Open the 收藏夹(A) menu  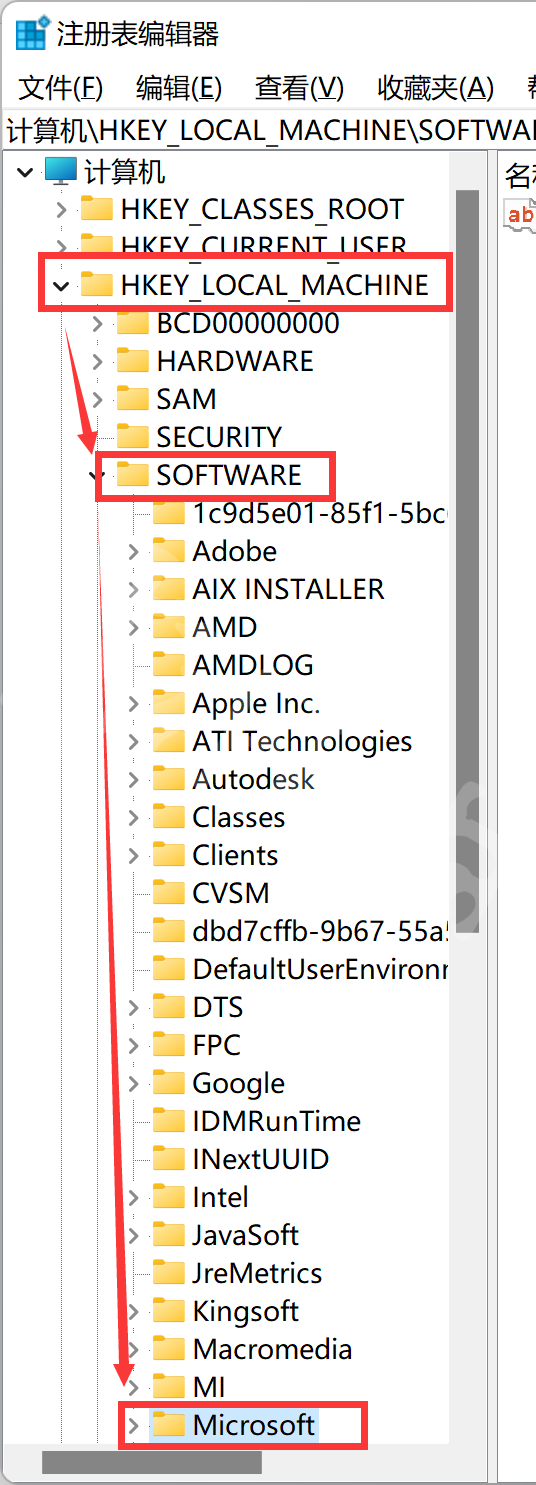(x=435, y=88)
